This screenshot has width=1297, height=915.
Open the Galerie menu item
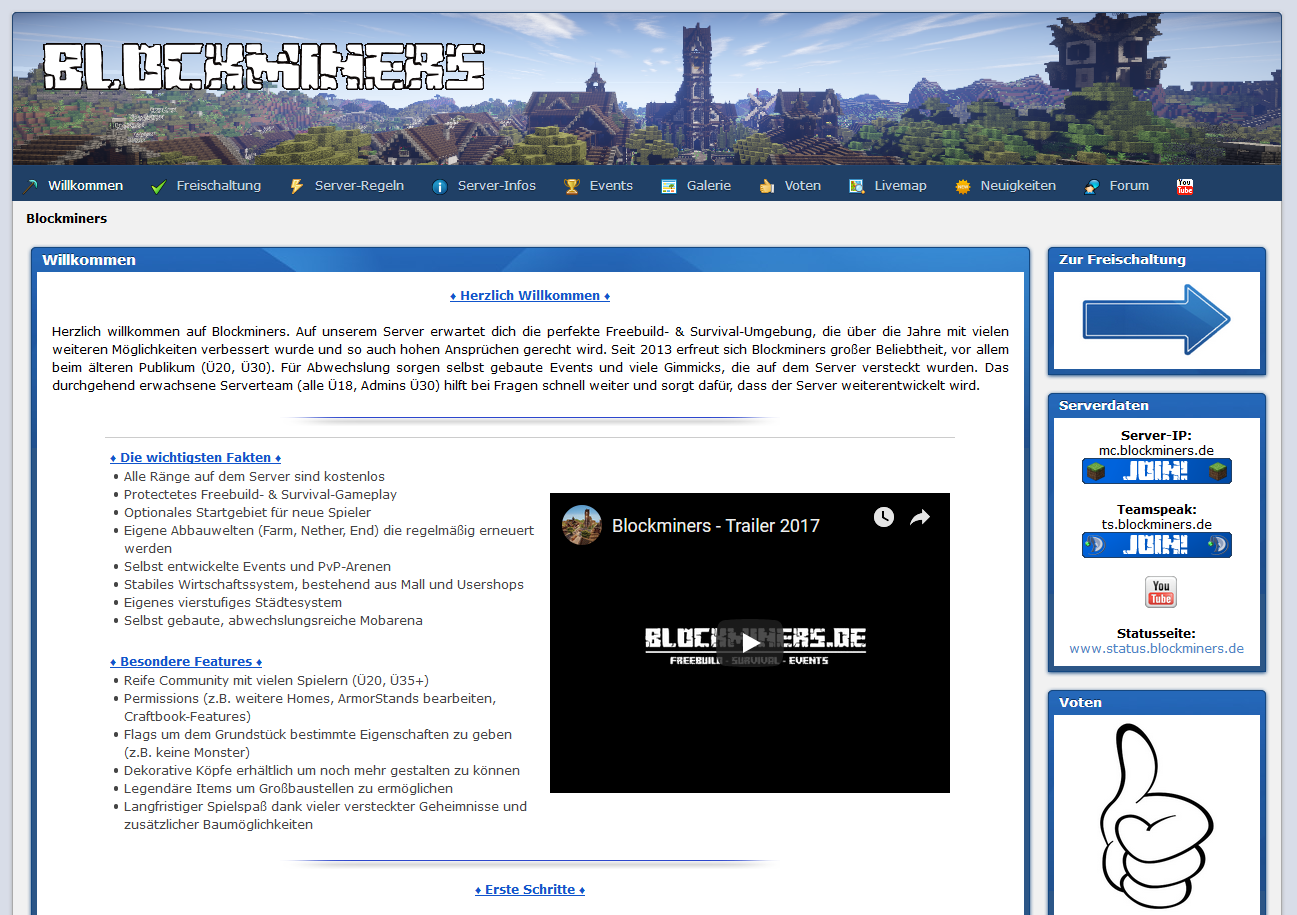pos(709,185)
